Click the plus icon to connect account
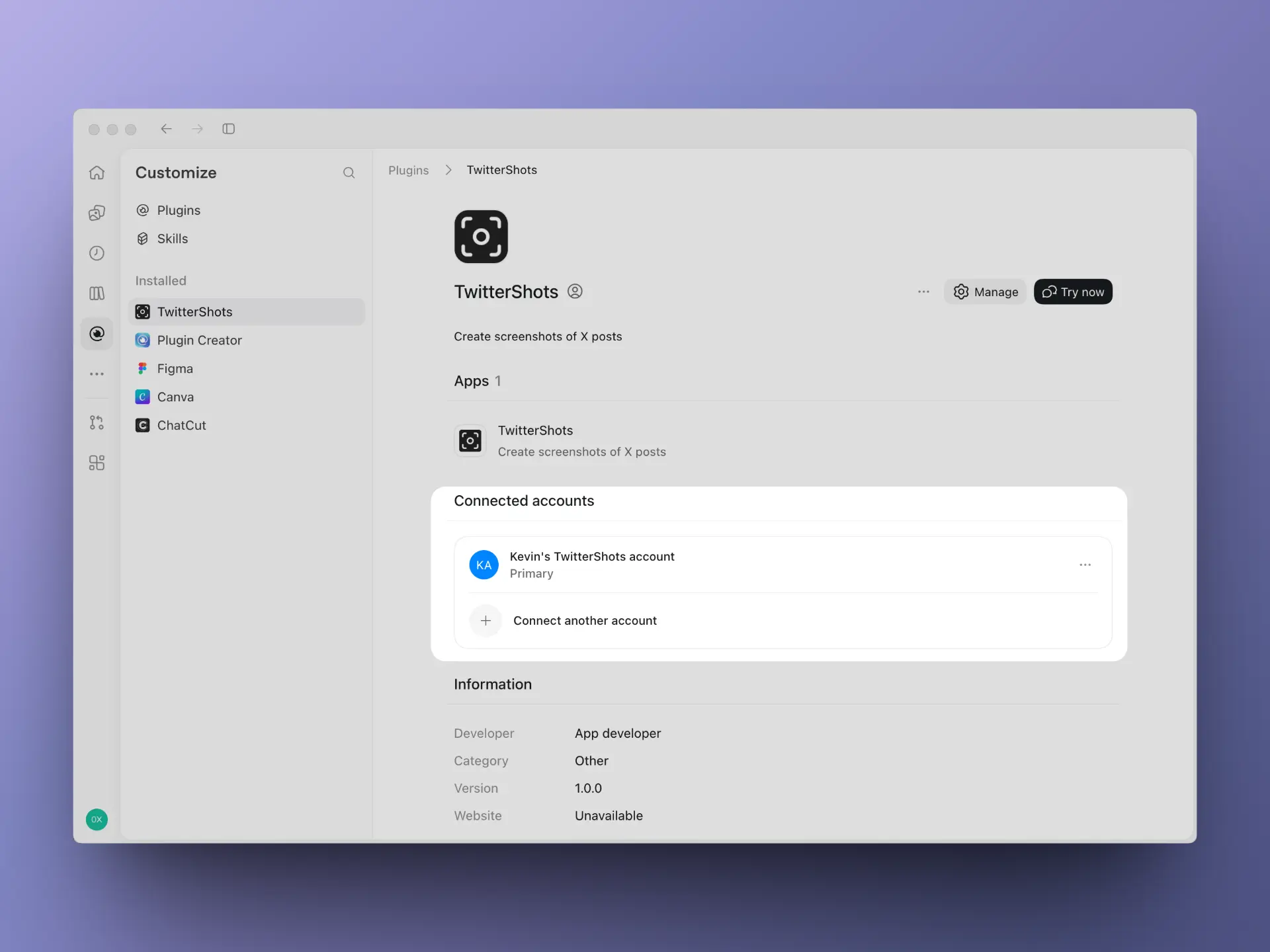 [x=486, y=621]
